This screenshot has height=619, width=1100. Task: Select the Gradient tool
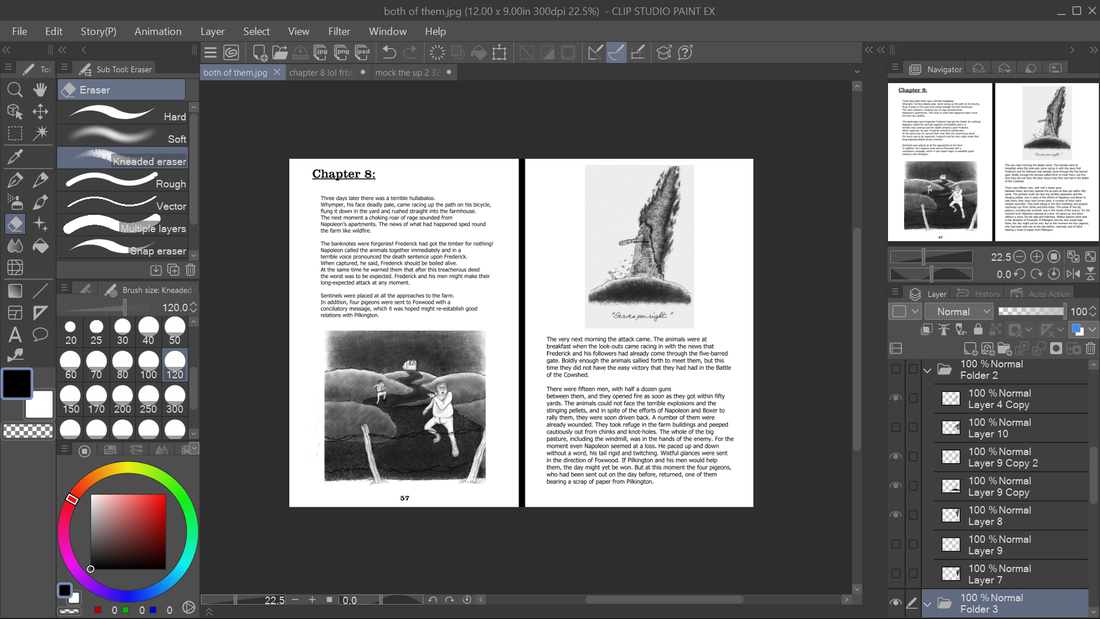(x=15, y=291)
